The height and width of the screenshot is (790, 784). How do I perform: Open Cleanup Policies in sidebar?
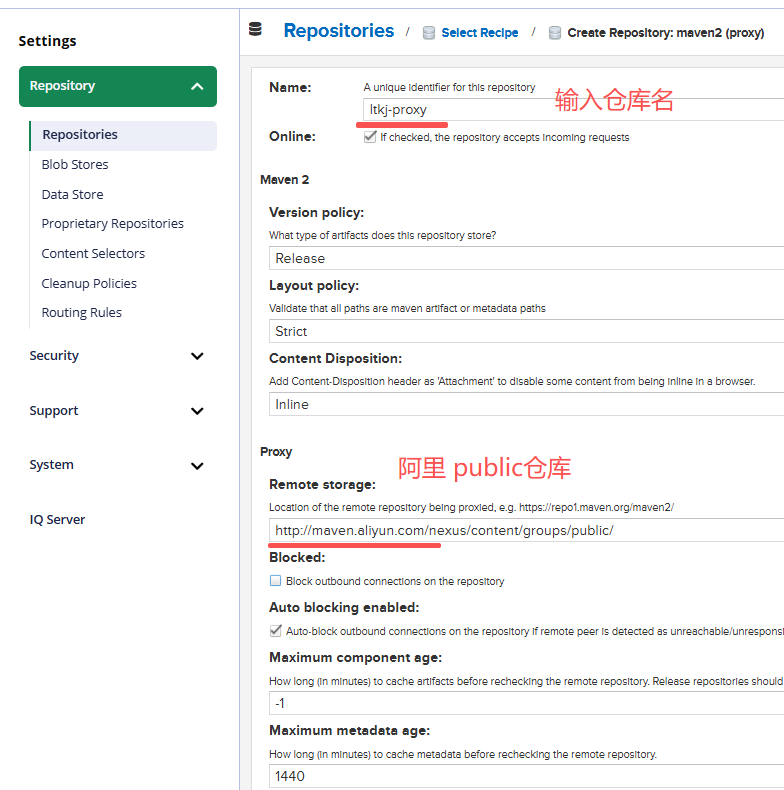click(89, 284)
